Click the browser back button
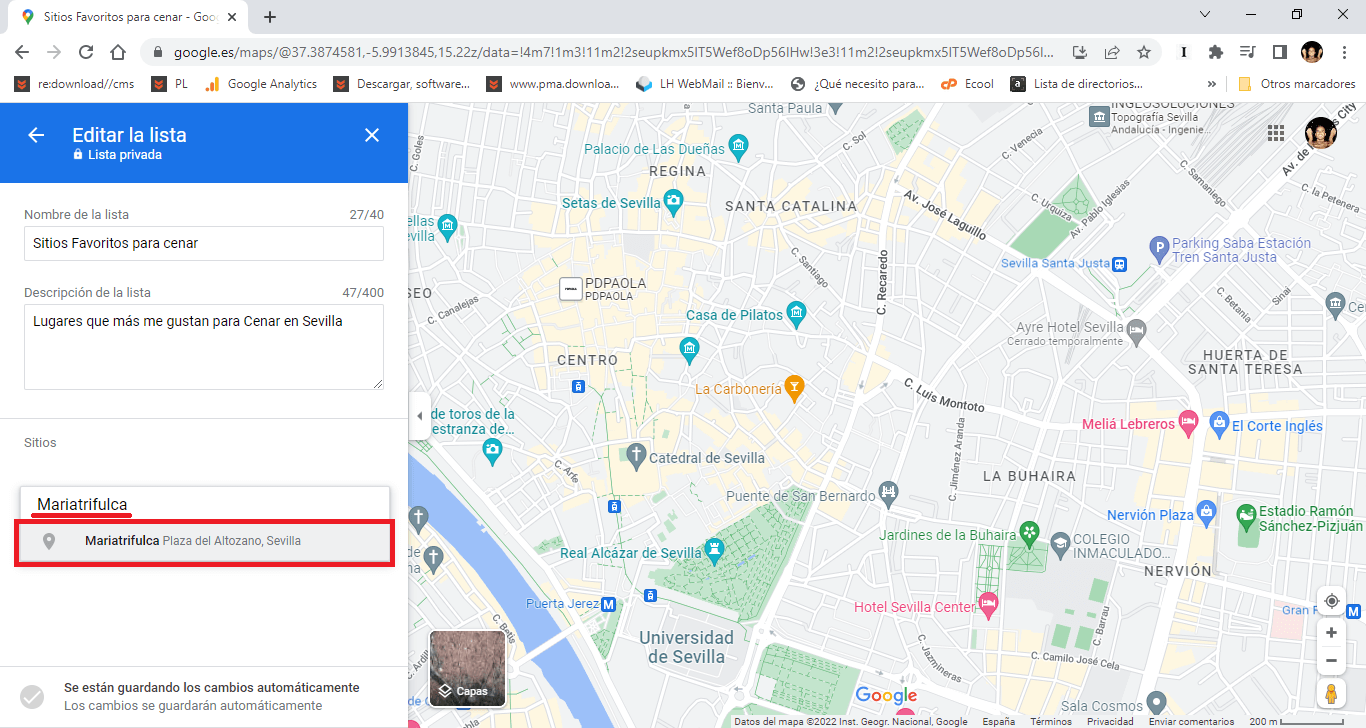The image size is (1366, 728). tap(22, 52)
